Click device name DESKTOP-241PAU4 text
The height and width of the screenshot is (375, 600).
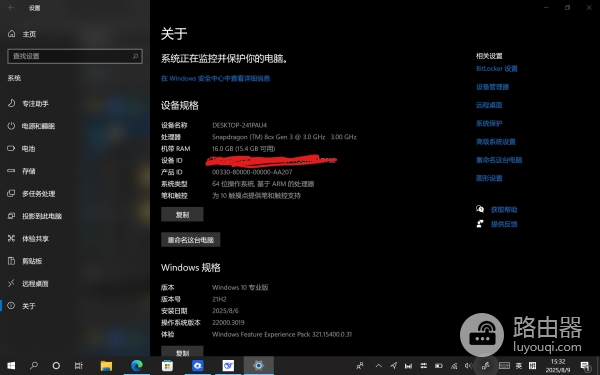[240, 125]
